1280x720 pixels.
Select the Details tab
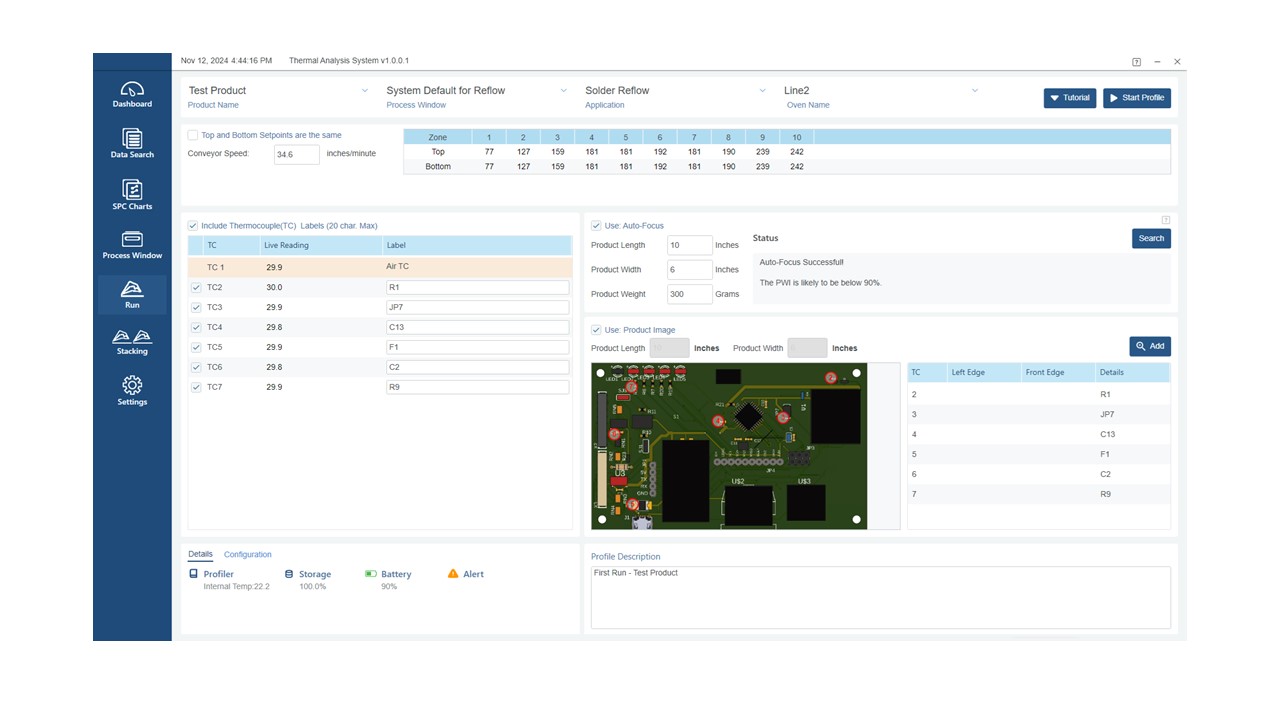pyautogui.click(x=200, y=554)
